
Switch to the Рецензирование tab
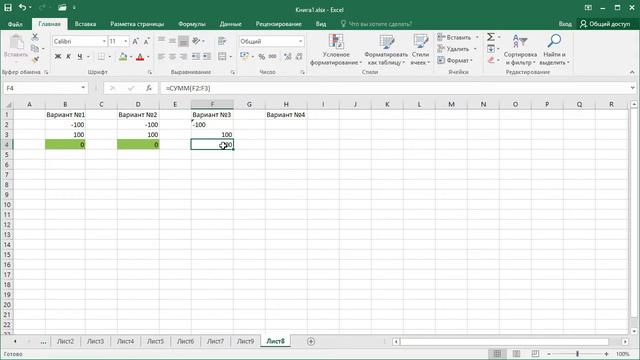279,24
